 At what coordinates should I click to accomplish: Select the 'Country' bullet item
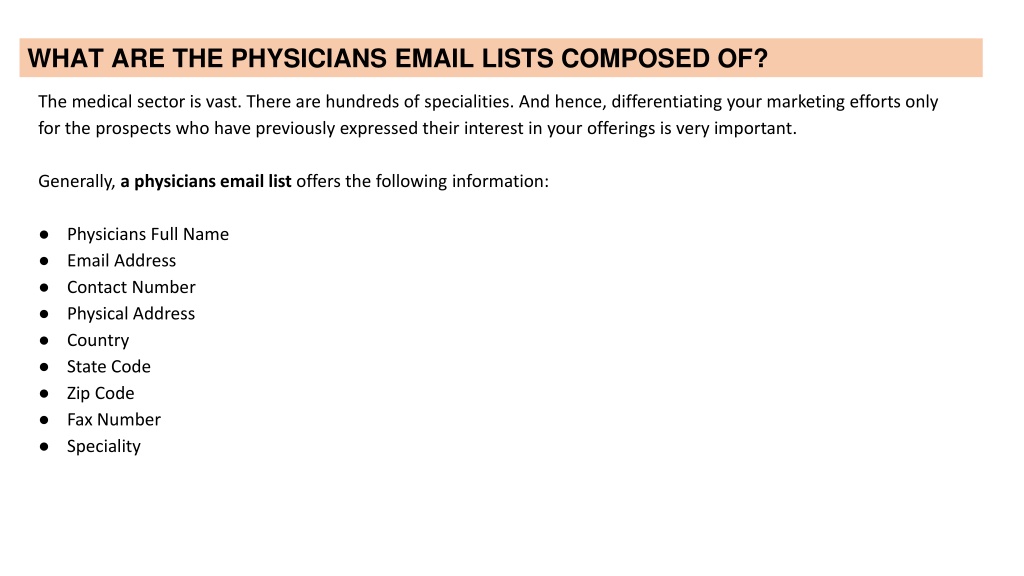98,340
